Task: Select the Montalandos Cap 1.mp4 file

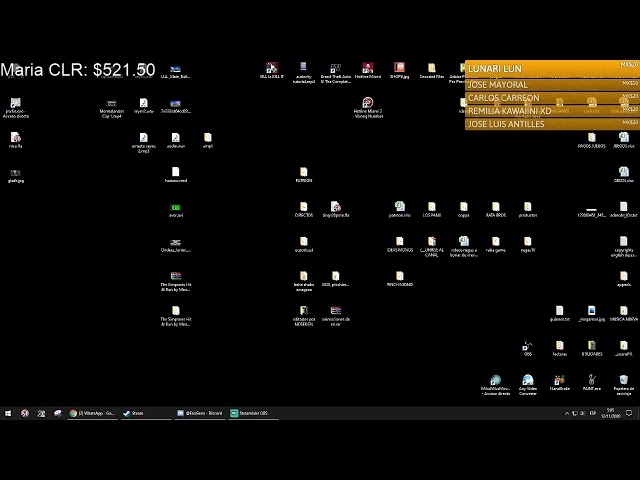Action: pyautogui.click(x=111, y=108)
